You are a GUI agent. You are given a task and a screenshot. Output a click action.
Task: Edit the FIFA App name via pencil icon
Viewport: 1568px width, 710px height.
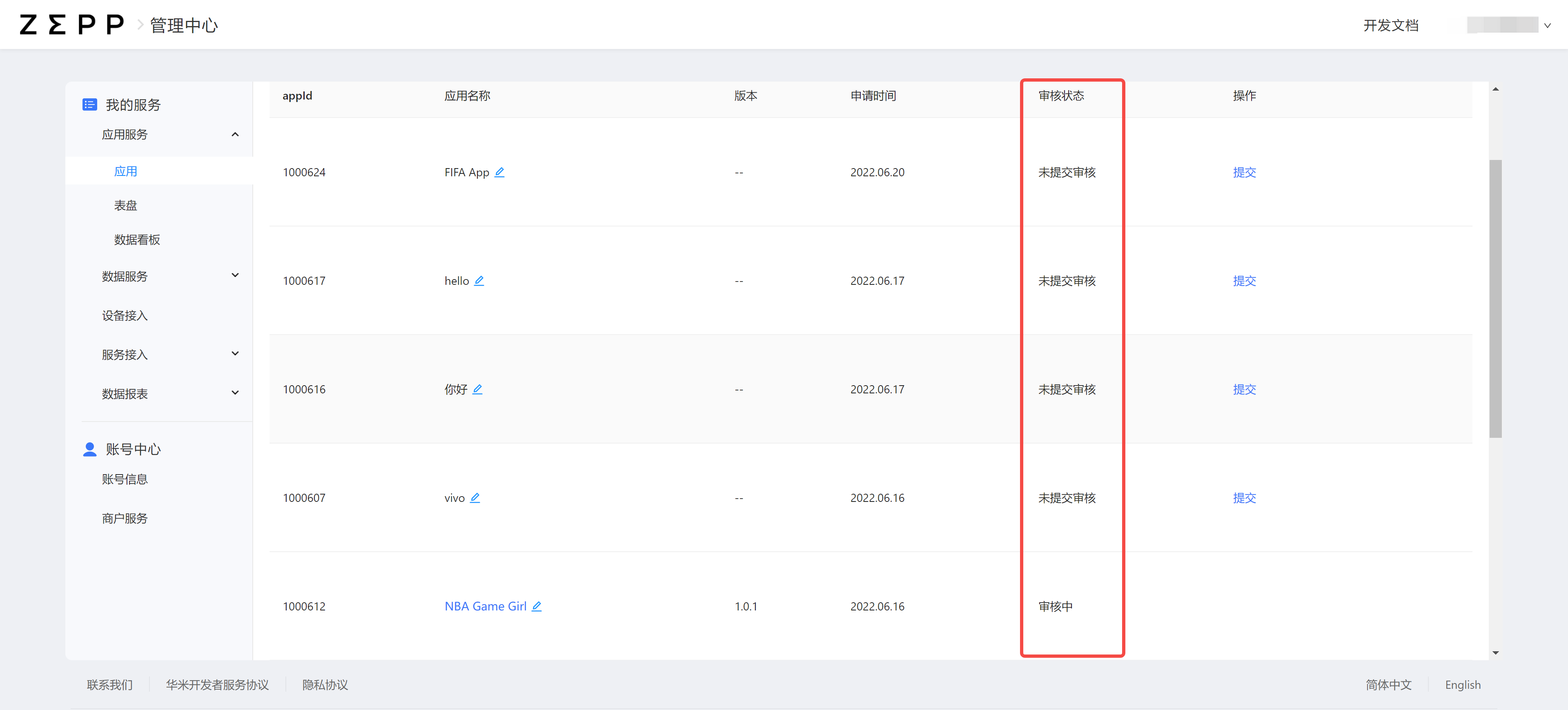[500, 172]
